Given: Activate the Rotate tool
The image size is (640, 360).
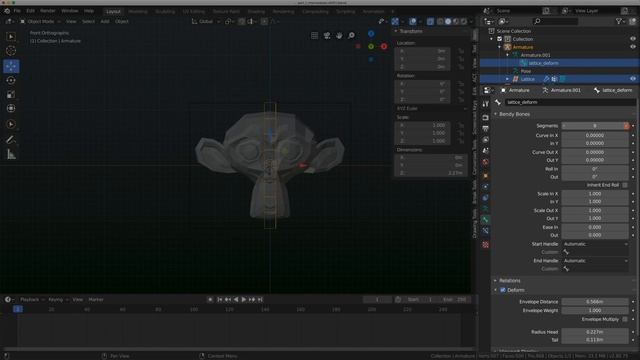Looking at the screenshot, I should (11, 80).
